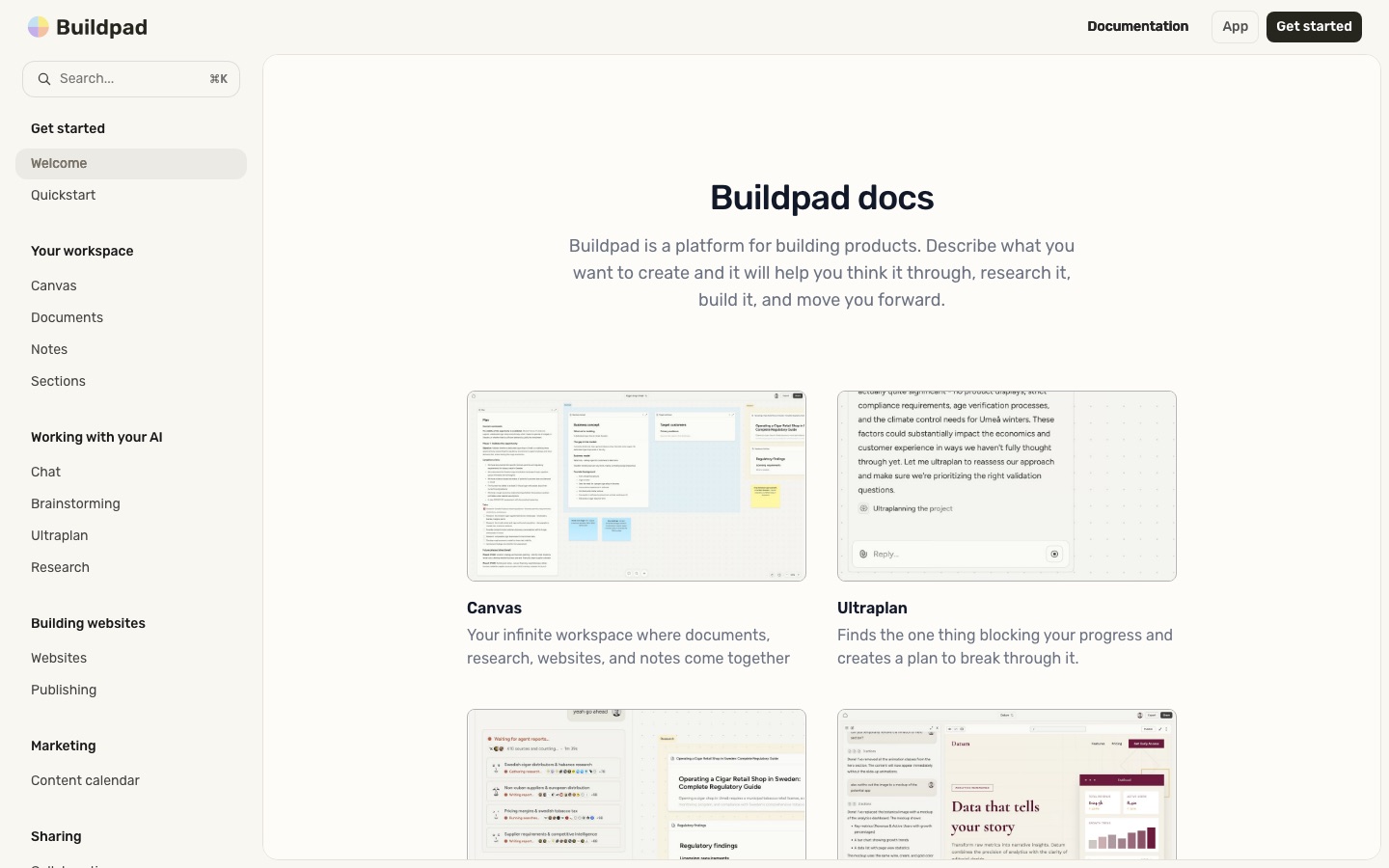Click the Canvas preview thumbnail
This screenshot has width=1389, height=868.
(x=637, y=486)
